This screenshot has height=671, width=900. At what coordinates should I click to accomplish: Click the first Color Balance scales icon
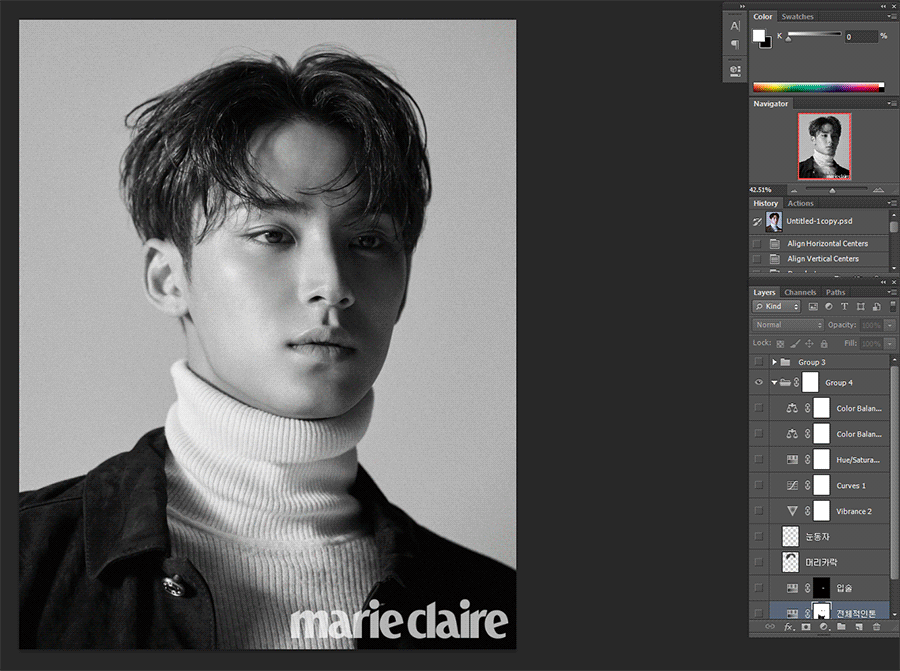[x=792, y=408]
